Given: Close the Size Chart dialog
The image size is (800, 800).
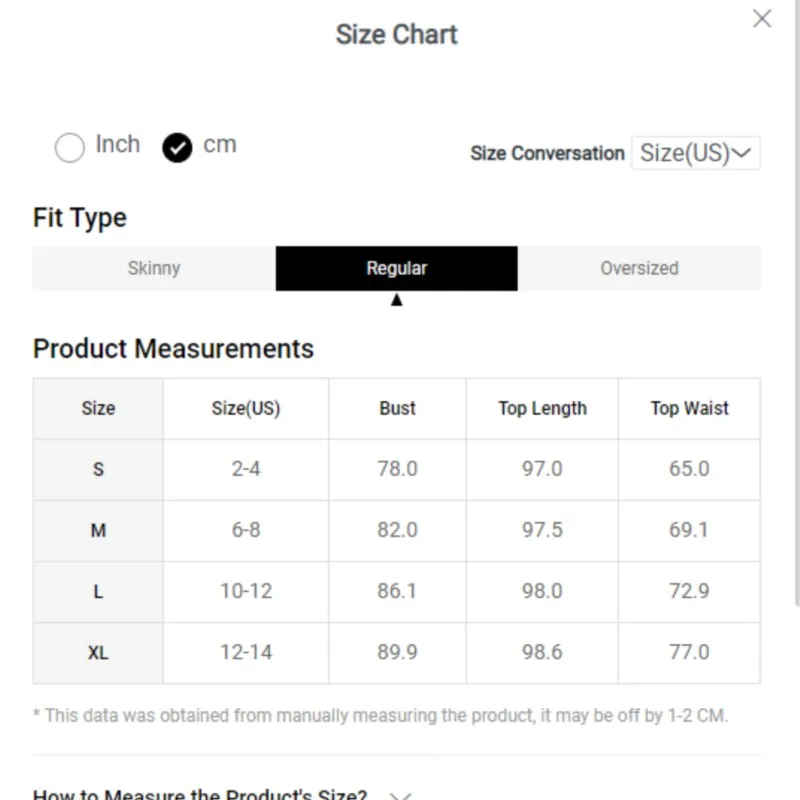Looking at the screenshot, I should [x=762, y=19].
